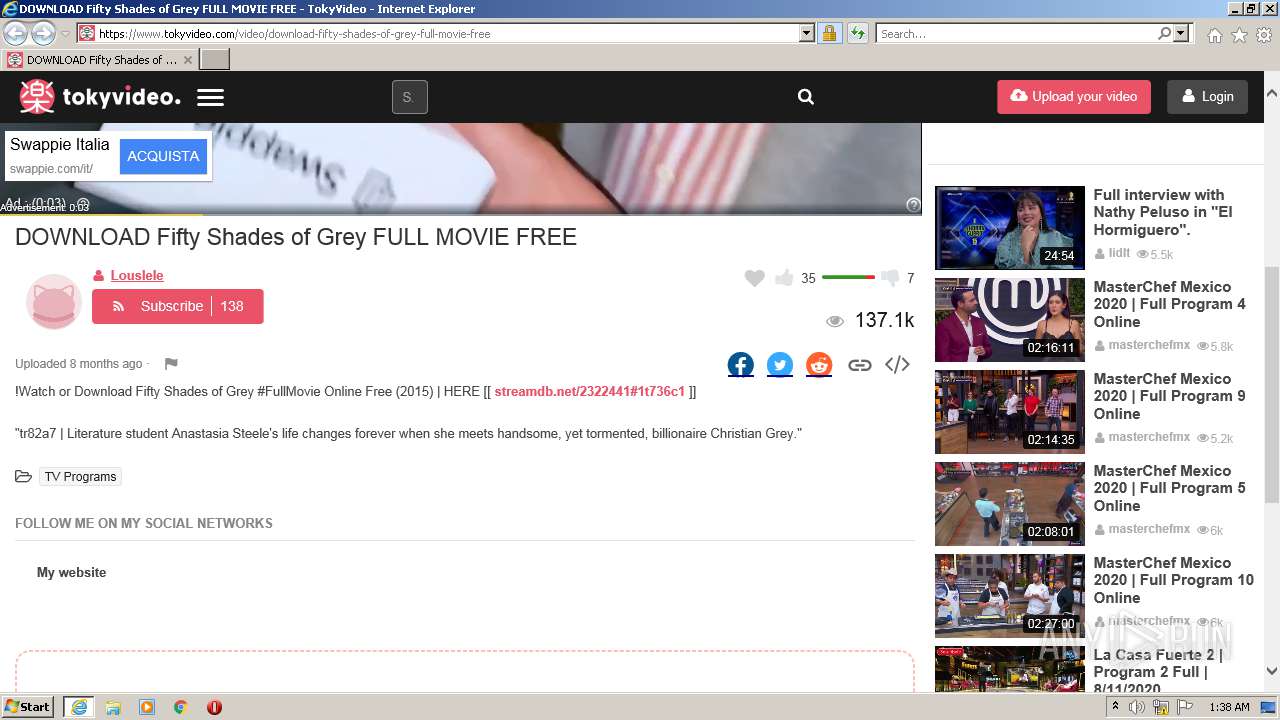Click the security lock icon
The image size is (1280, 720).
(829, 33)
